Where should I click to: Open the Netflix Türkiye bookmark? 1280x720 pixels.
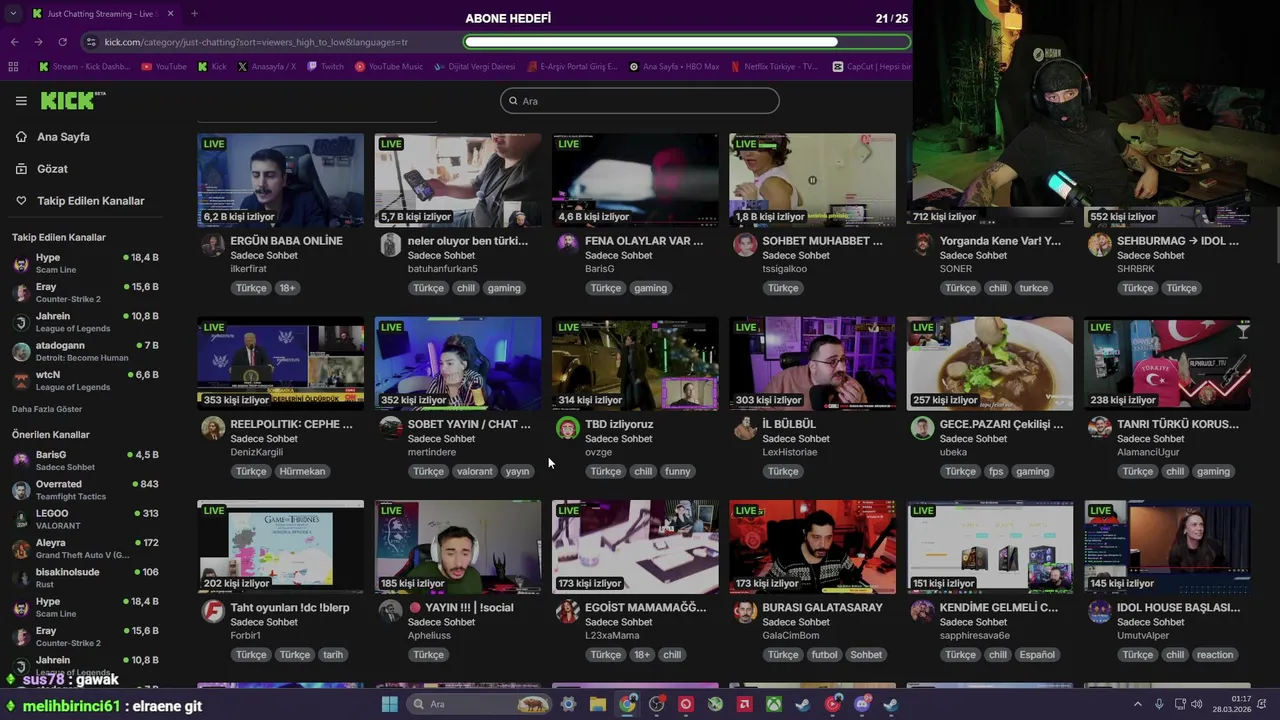click(774, 67)
